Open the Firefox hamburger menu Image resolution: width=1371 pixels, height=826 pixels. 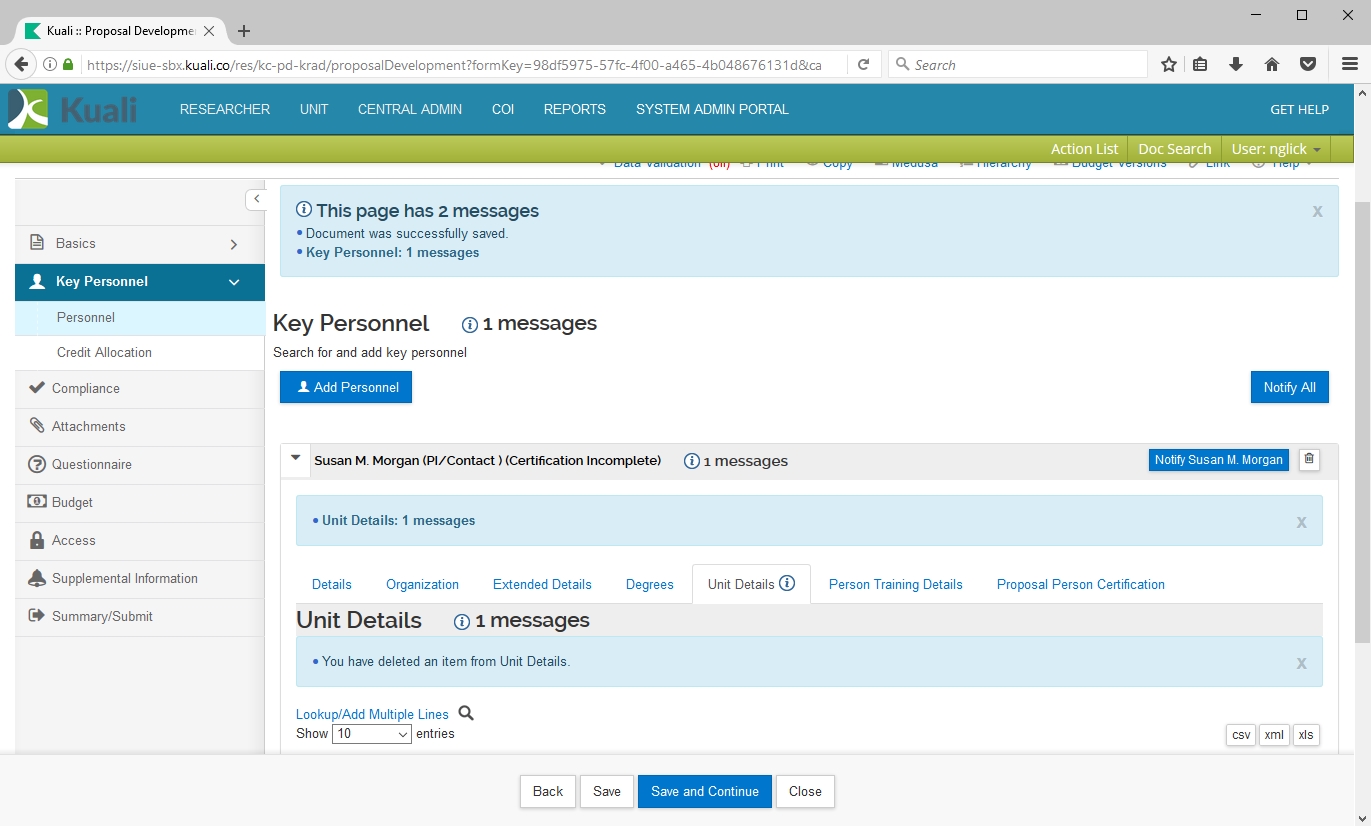(1349, 65)
